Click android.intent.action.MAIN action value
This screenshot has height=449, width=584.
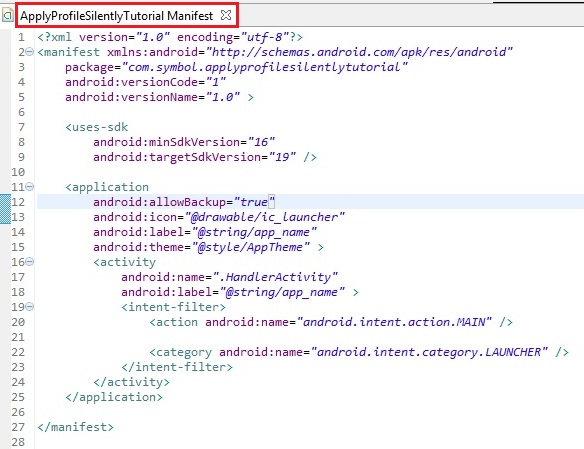394,322
